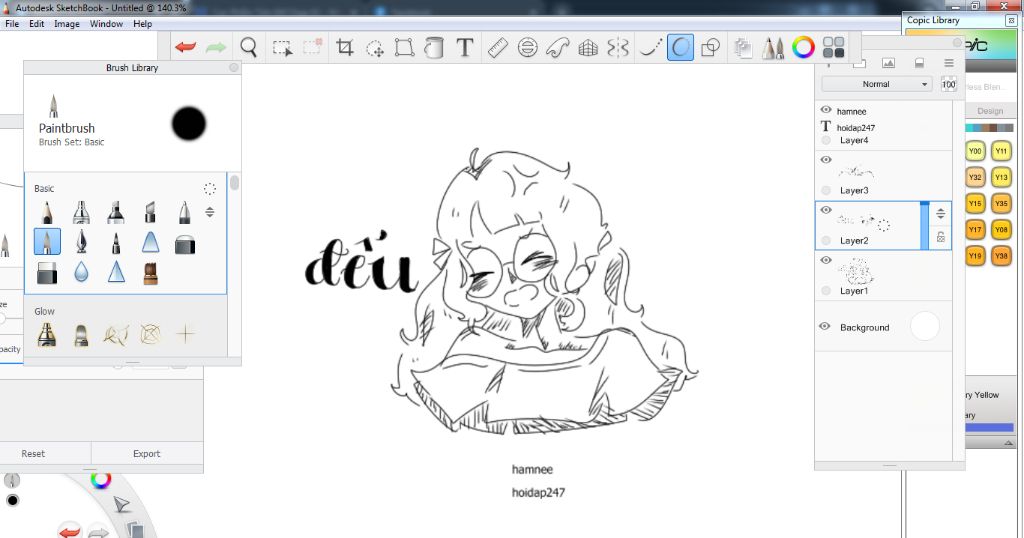This screenshot has height=538, width=1024.
Task: Open the File menu
Action: click(12, 24)
